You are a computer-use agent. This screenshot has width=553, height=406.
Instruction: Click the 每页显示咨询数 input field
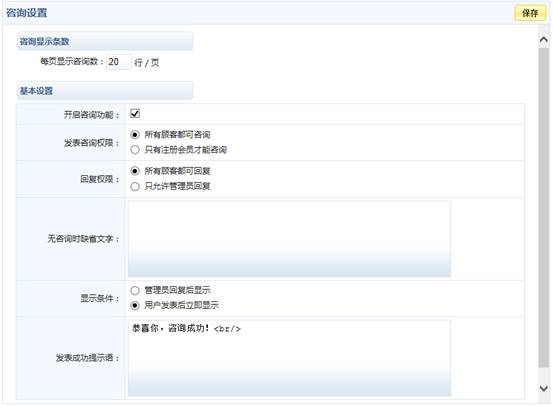[119, 62]
